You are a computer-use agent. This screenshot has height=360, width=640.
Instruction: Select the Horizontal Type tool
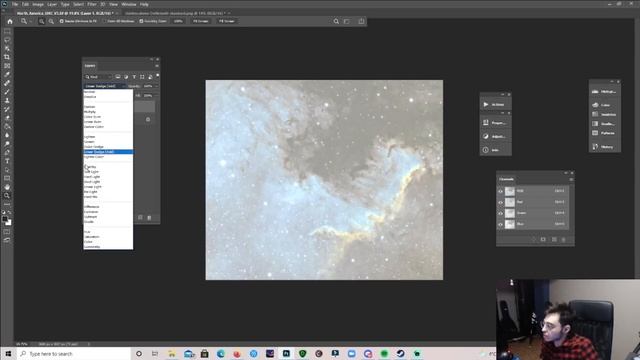click(7, 161)
